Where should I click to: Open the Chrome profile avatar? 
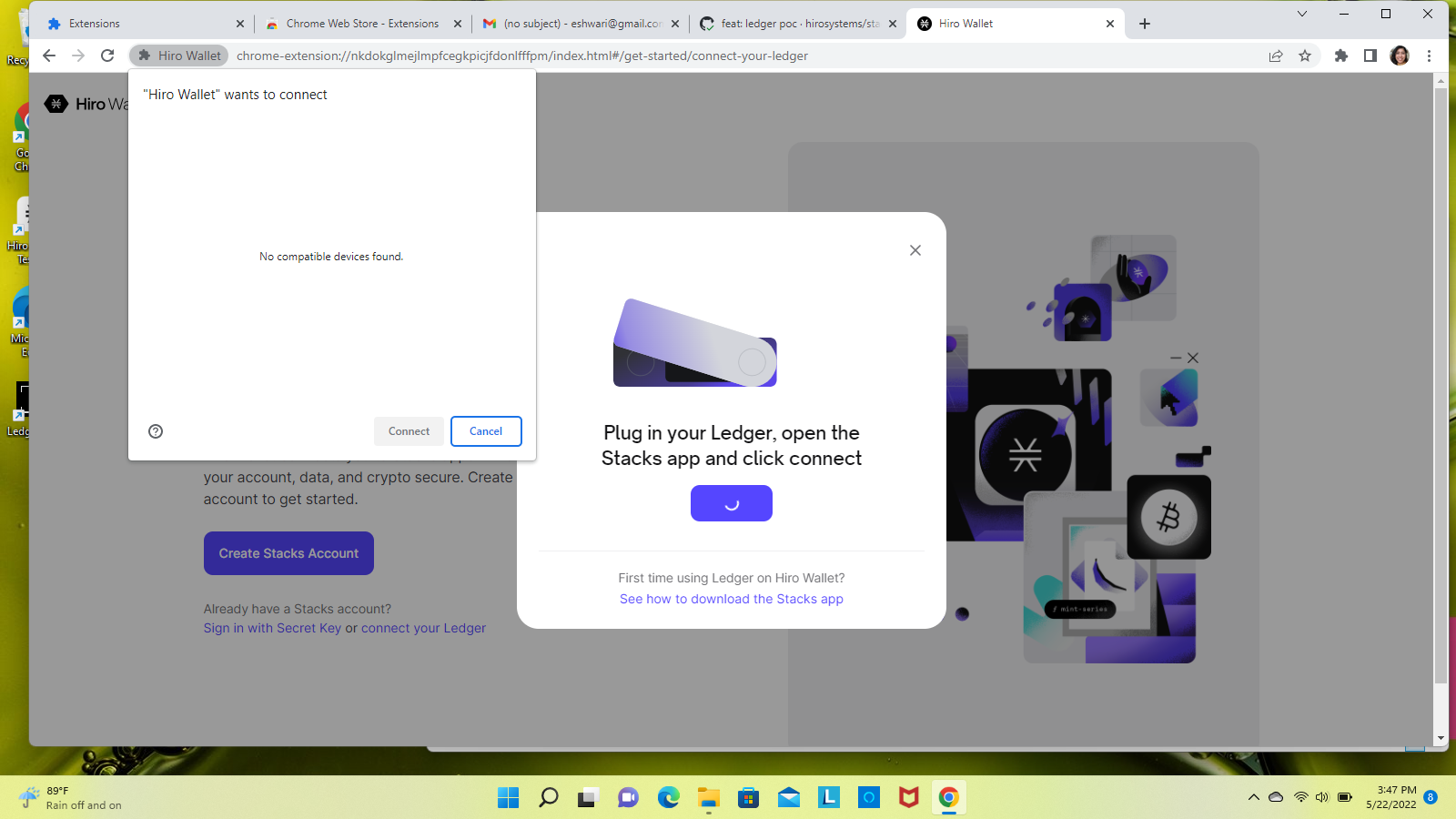1399,56
